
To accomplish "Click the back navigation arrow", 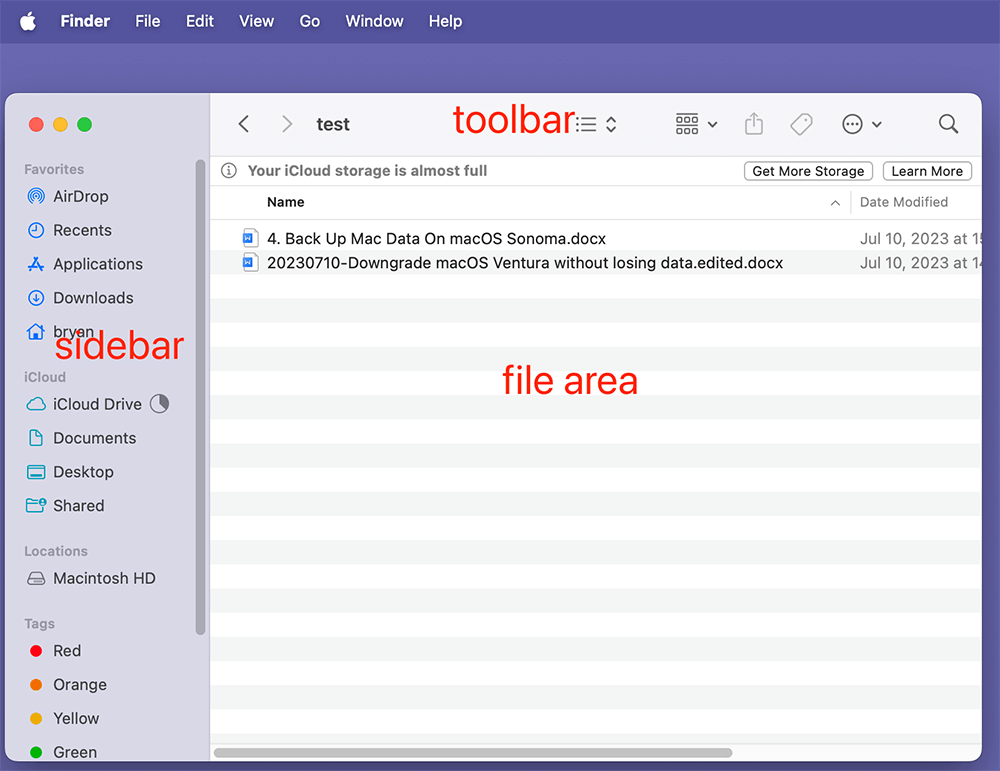I will click(x=243, y=124).
